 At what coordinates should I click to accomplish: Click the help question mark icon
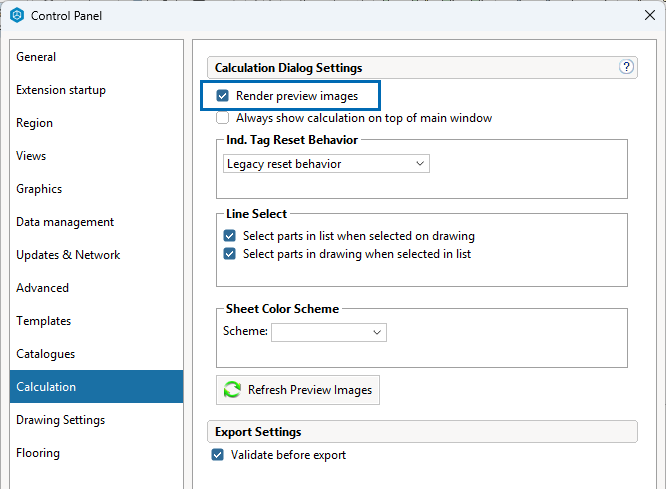626,67
